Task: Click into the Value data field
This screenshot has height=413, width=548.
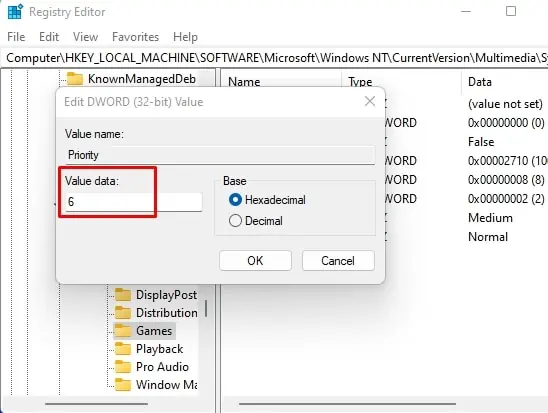Action: [x=134, y=202]
